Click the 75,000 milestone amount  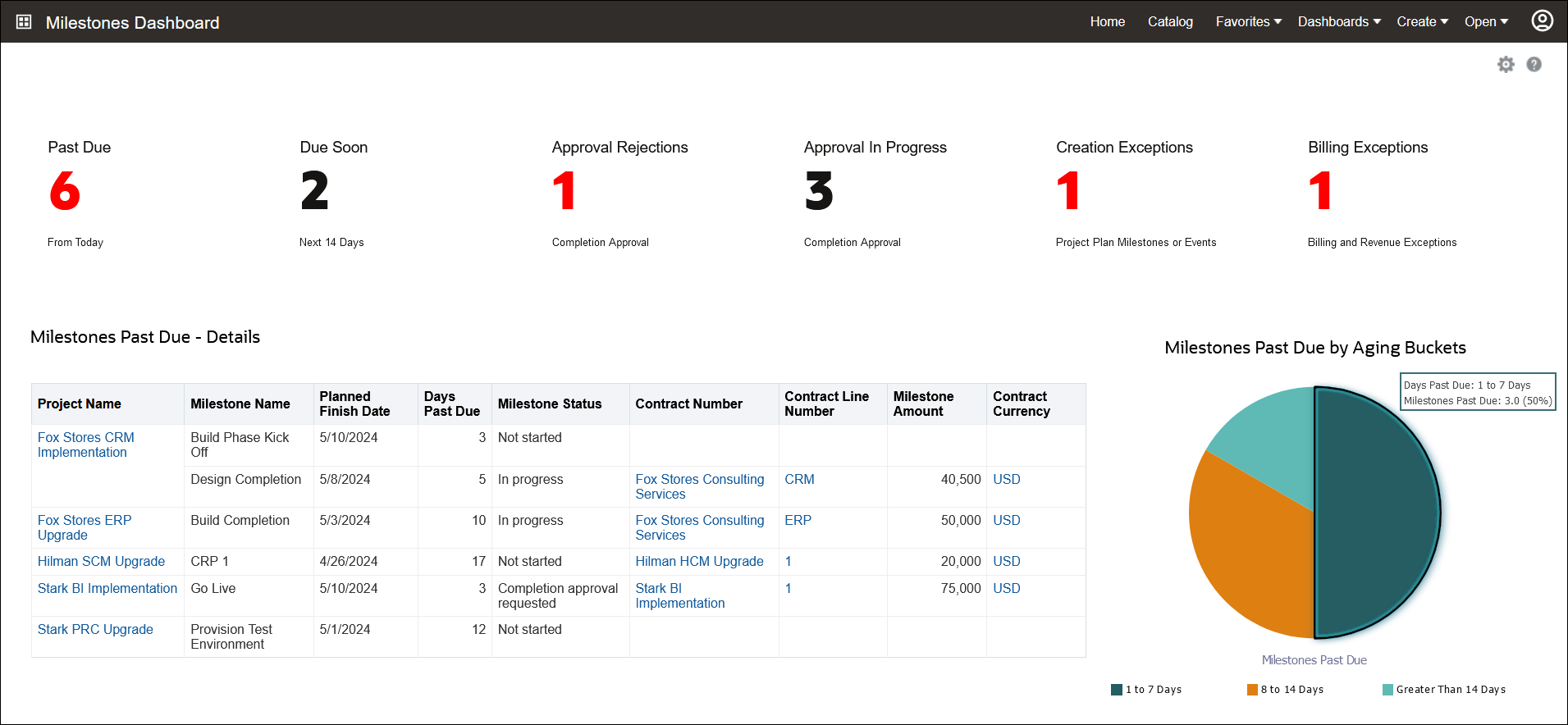click(x=961, y=589)
